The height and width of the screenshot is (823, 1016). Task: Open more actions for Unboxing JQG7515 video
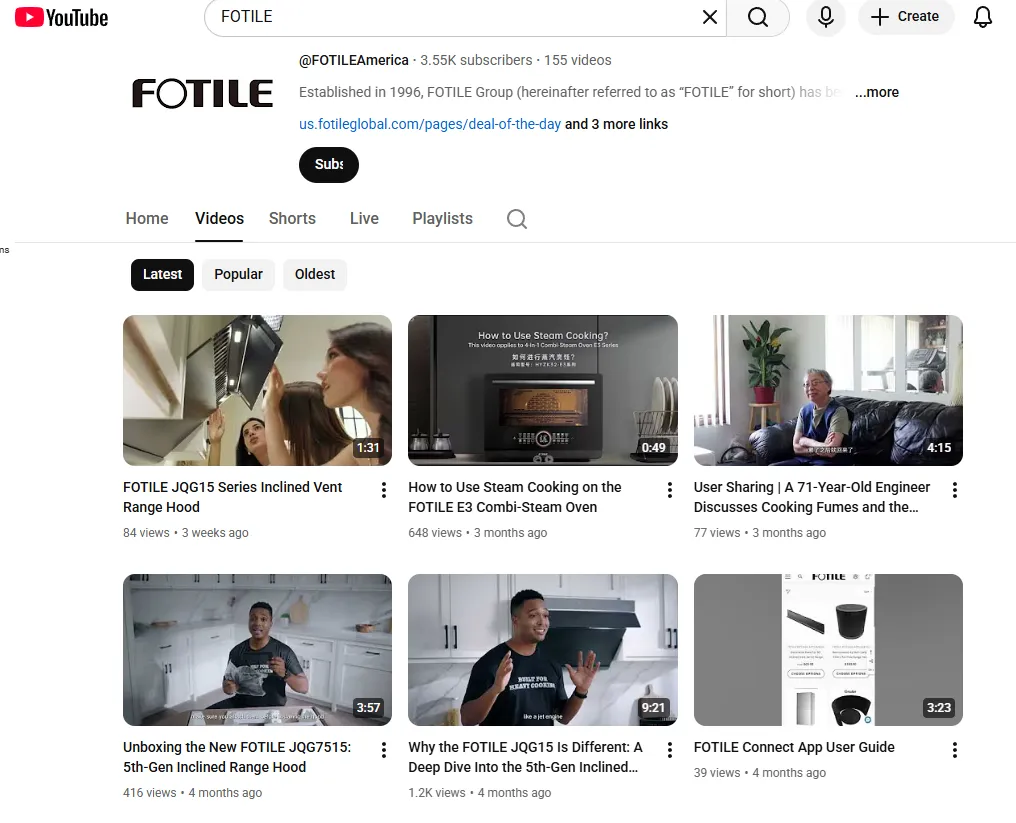(x=384, y=750)
